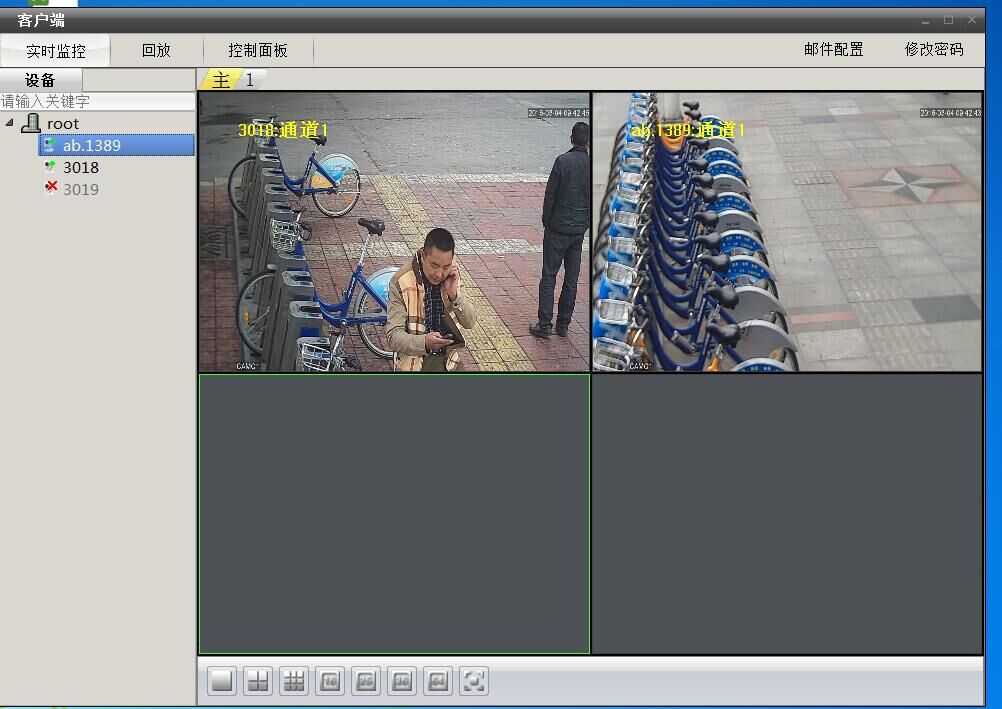This screenshot has width=1002, height=709.
Task: Switch to 25-channel view layout
Action: tap(366, 682)
